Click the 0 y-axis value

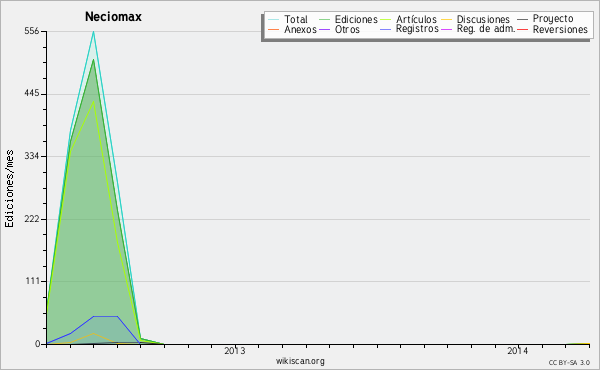[37, 344]
